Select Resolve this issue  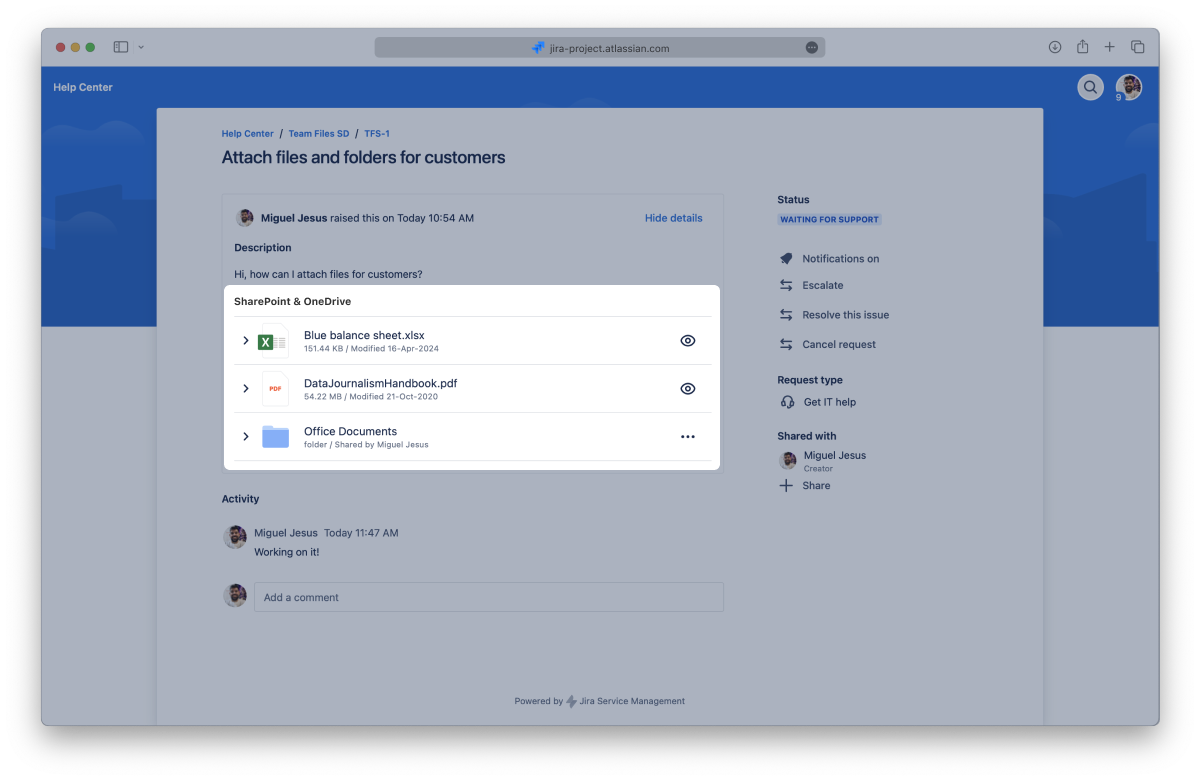click(844, 315)
